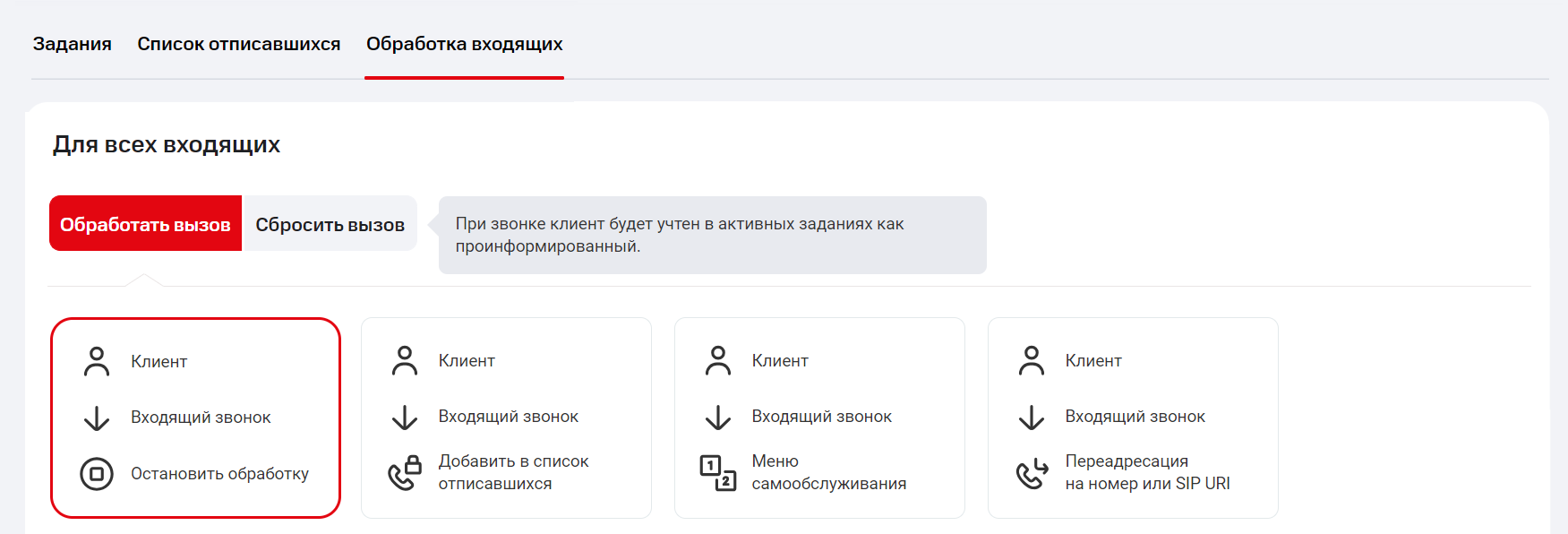This screenshot has height=534, width=1568.
Task: Open the 'Список отписавшихся' tab
Action: click(x=238, y=44)
